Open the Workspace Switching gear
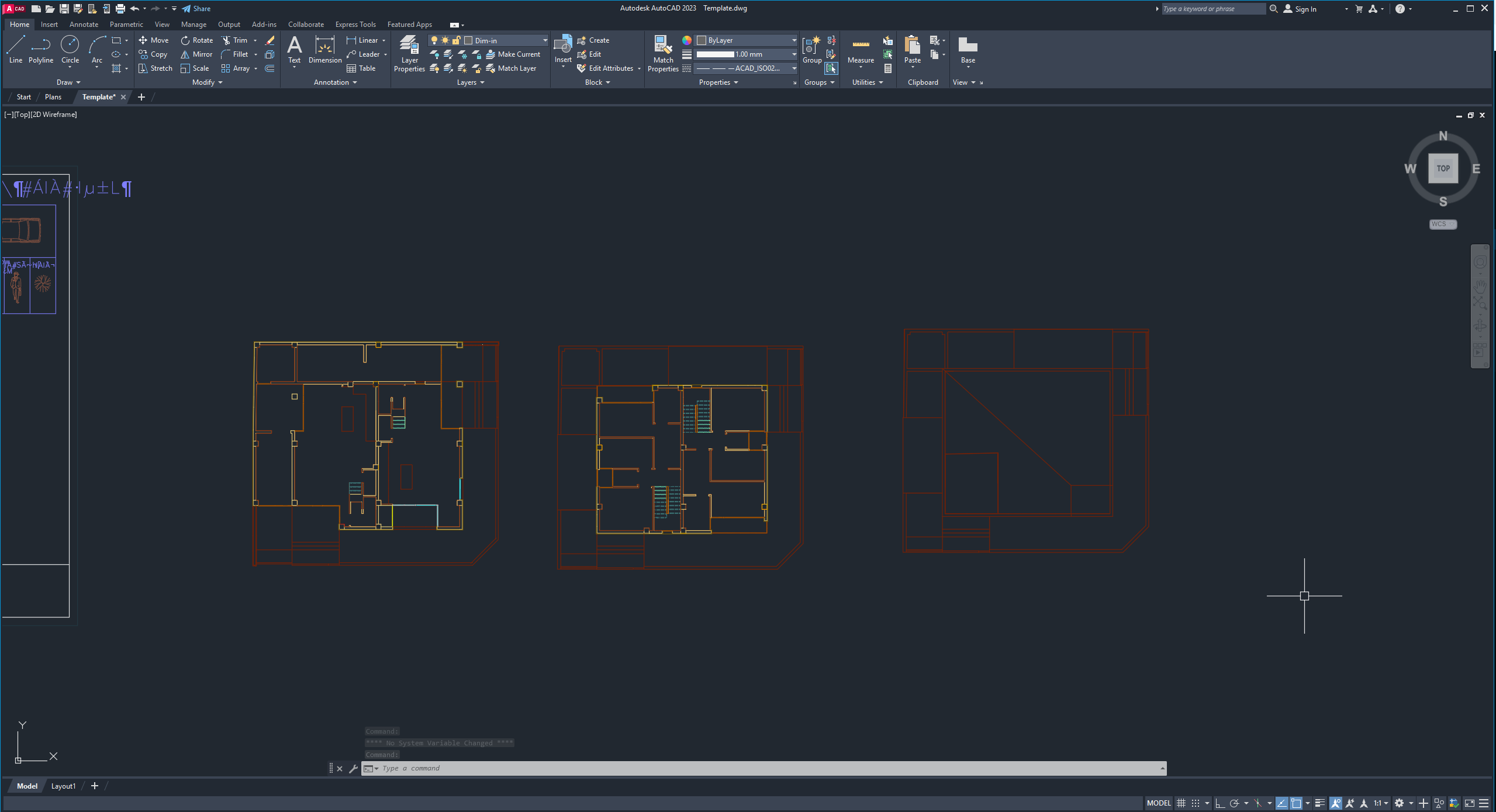The image size is (1496, 812). 1398,803
